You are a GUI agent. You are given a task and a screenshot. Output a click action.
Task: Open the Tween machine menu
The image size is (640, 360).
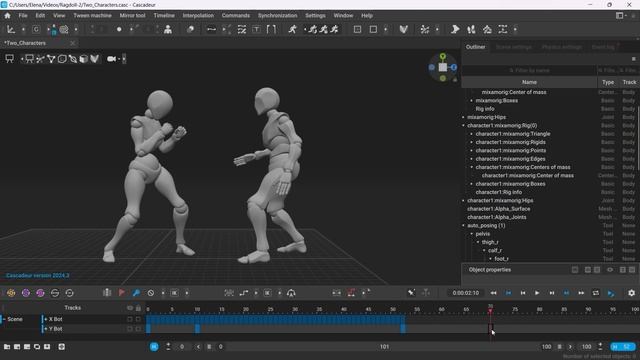(92, 16)
